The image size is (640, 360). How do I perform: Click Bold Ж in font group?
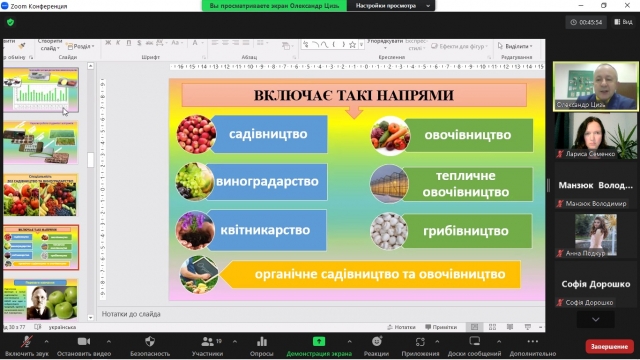(x=108, y=43)
